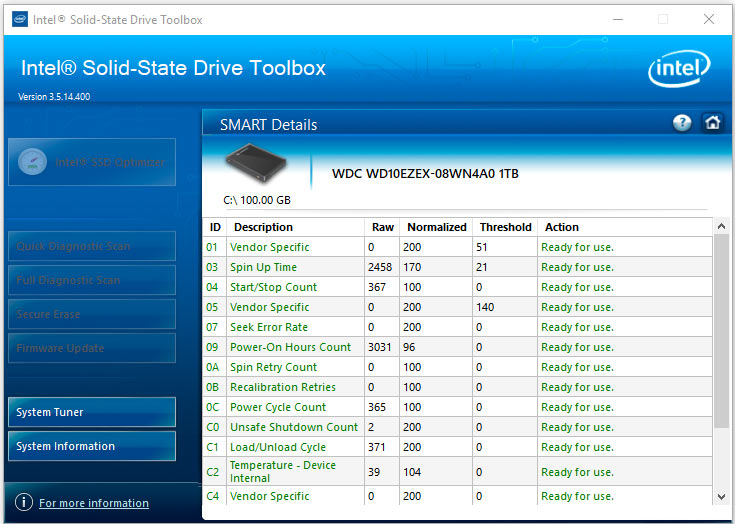This screenshot has width=735, height=524.
Task: Open the help question mark icon
Action: click(682, 123)
